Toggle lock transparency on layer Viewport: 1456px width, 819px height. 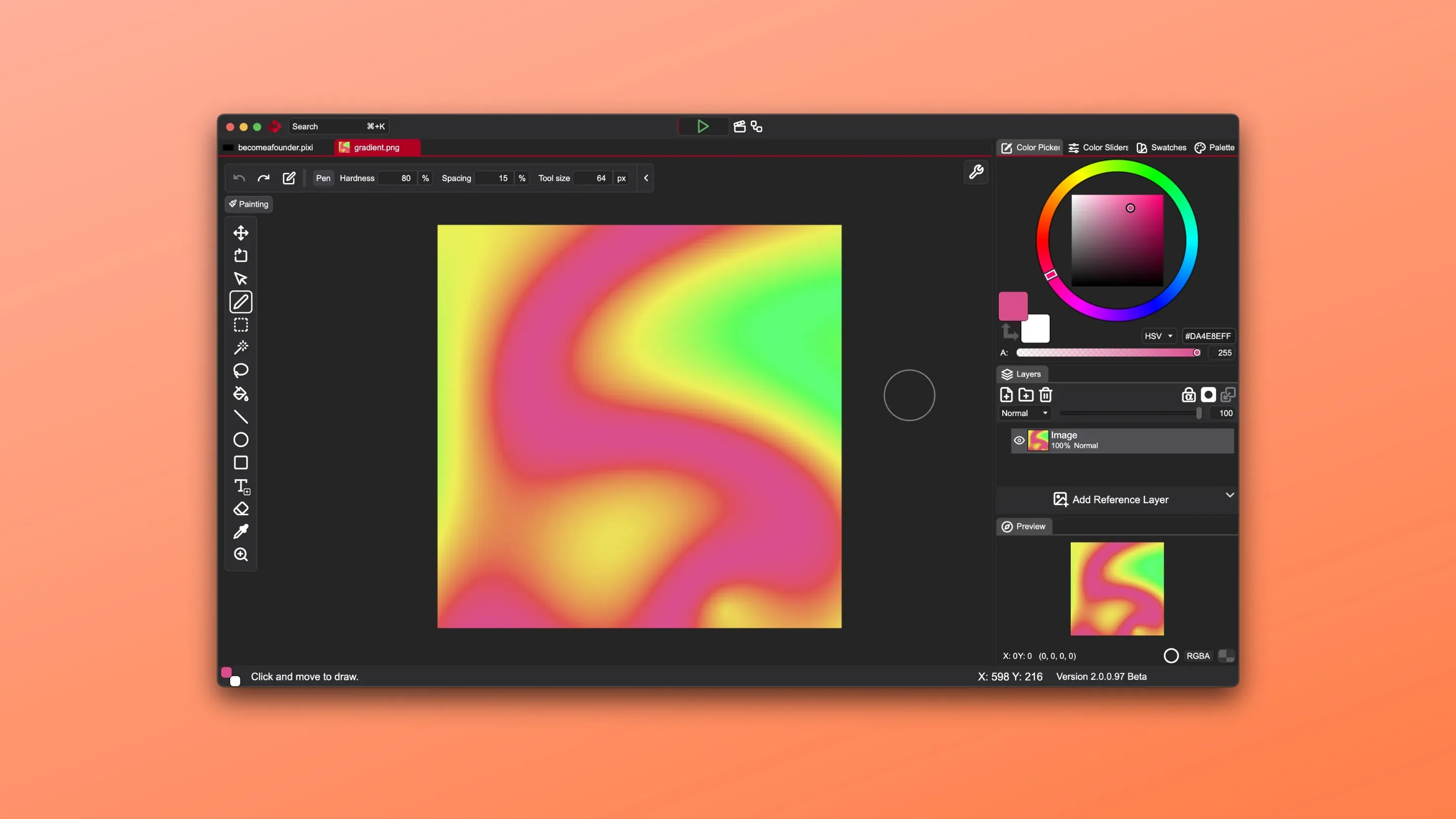[1188, 394]
